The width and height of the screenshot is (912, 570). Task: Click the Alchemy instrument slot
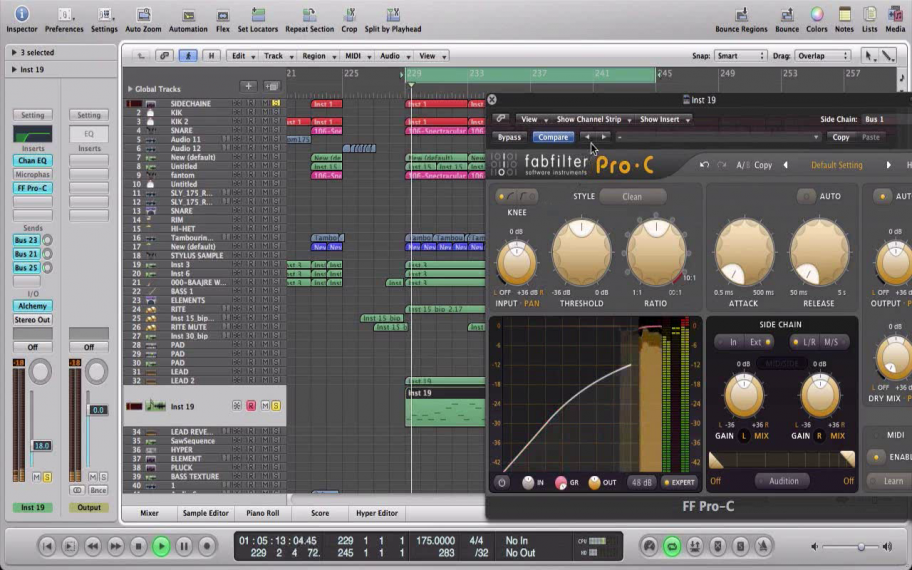(x=33, y=306)
